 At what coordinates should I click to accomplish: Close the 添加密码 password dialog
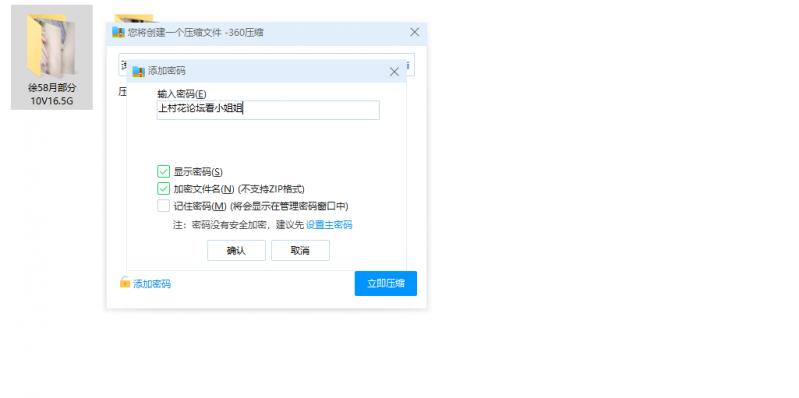[394, 72]
